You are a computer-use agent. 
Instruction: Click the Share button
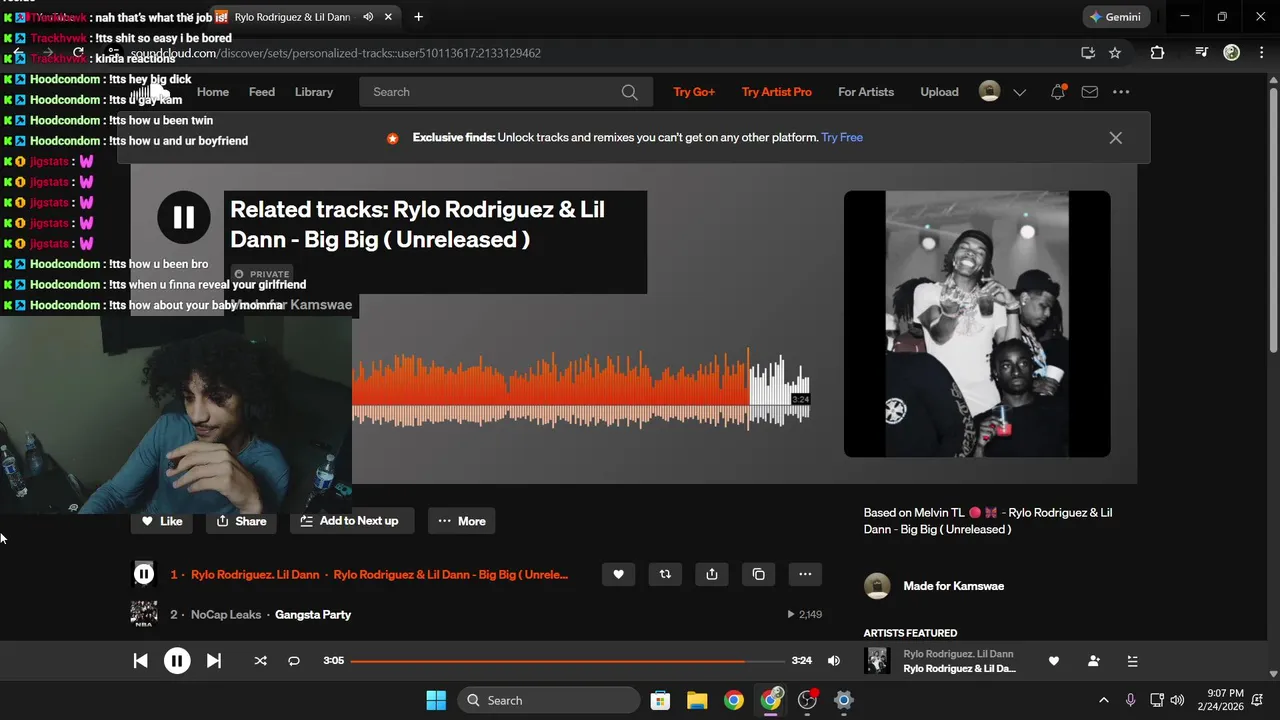click(242, 521)
